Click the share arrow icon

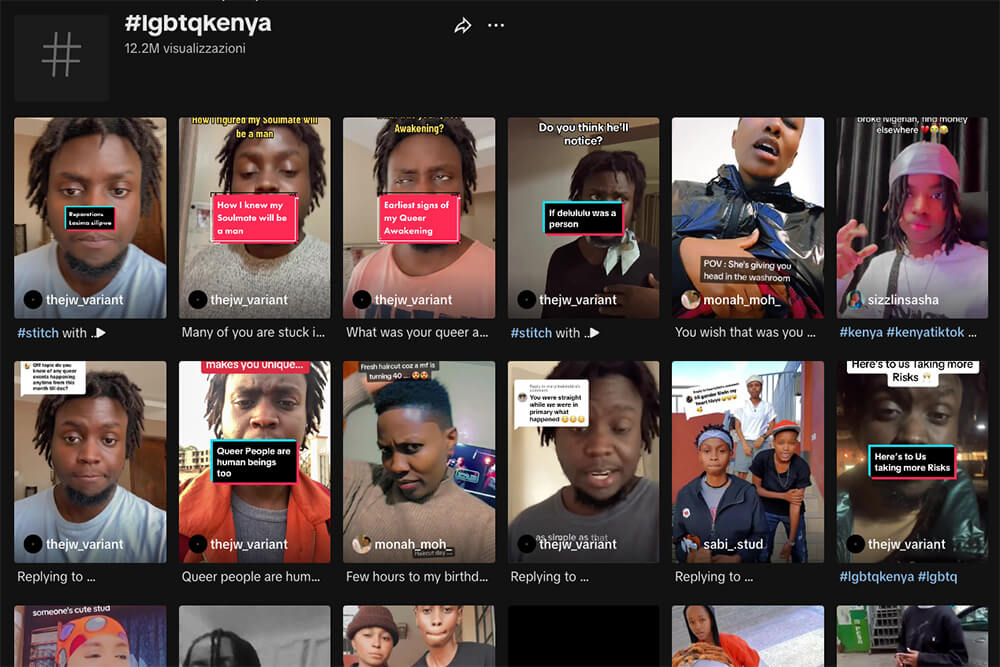coord(463,26)
